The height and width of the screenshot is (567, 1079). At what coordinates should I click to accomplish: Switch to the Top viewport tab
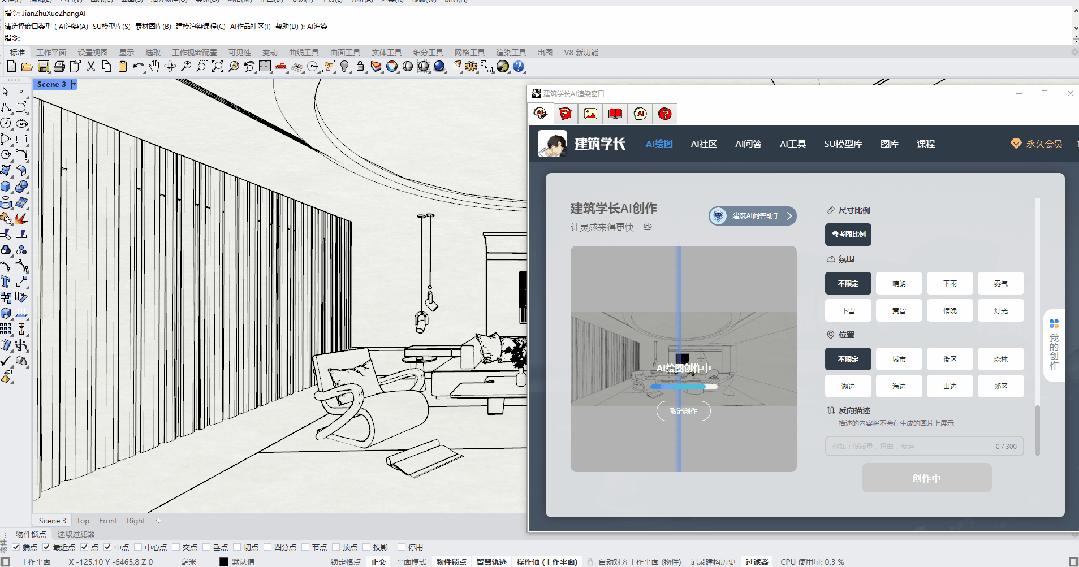click(x=83, y=521)
